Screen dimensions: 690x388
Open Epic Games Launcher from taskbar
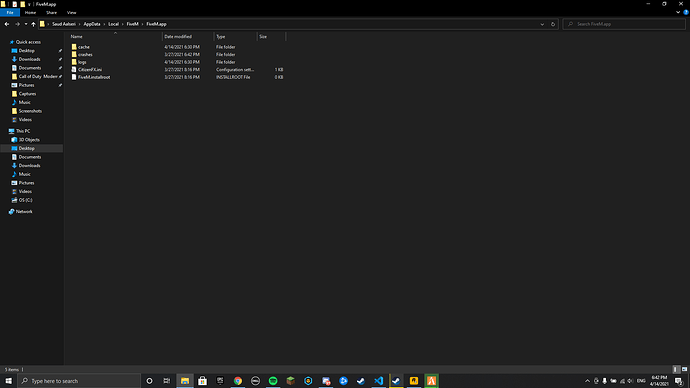(x=220, y=381)
